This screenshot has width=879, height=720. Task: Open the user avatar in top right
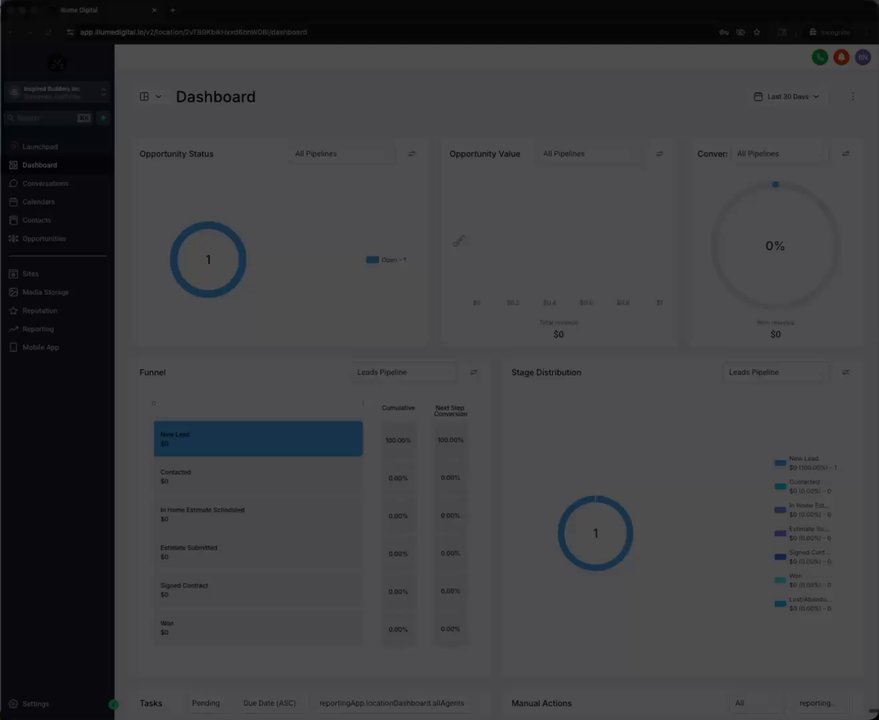pyautogui.click(x=863, y=57)
